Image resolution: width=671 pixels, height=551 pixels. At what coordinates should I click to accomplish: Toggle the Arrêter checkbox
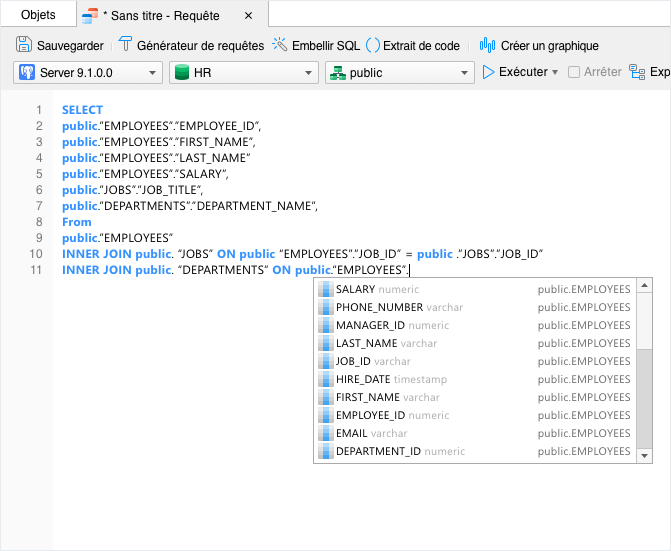[573, 72]
